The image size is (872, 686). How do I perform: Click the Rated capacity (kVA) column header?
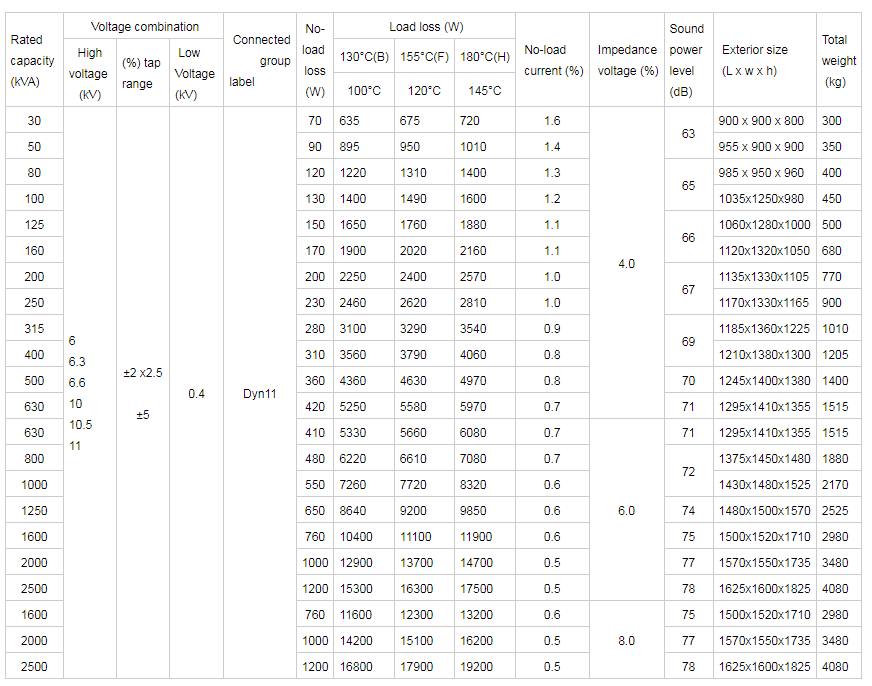click(x=32, y=61)
